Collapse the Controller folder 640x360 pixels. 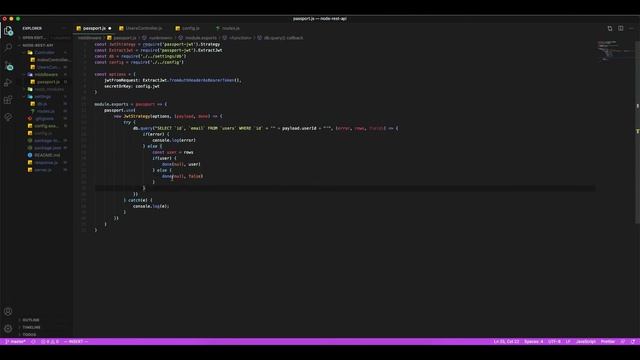[44, 53]
